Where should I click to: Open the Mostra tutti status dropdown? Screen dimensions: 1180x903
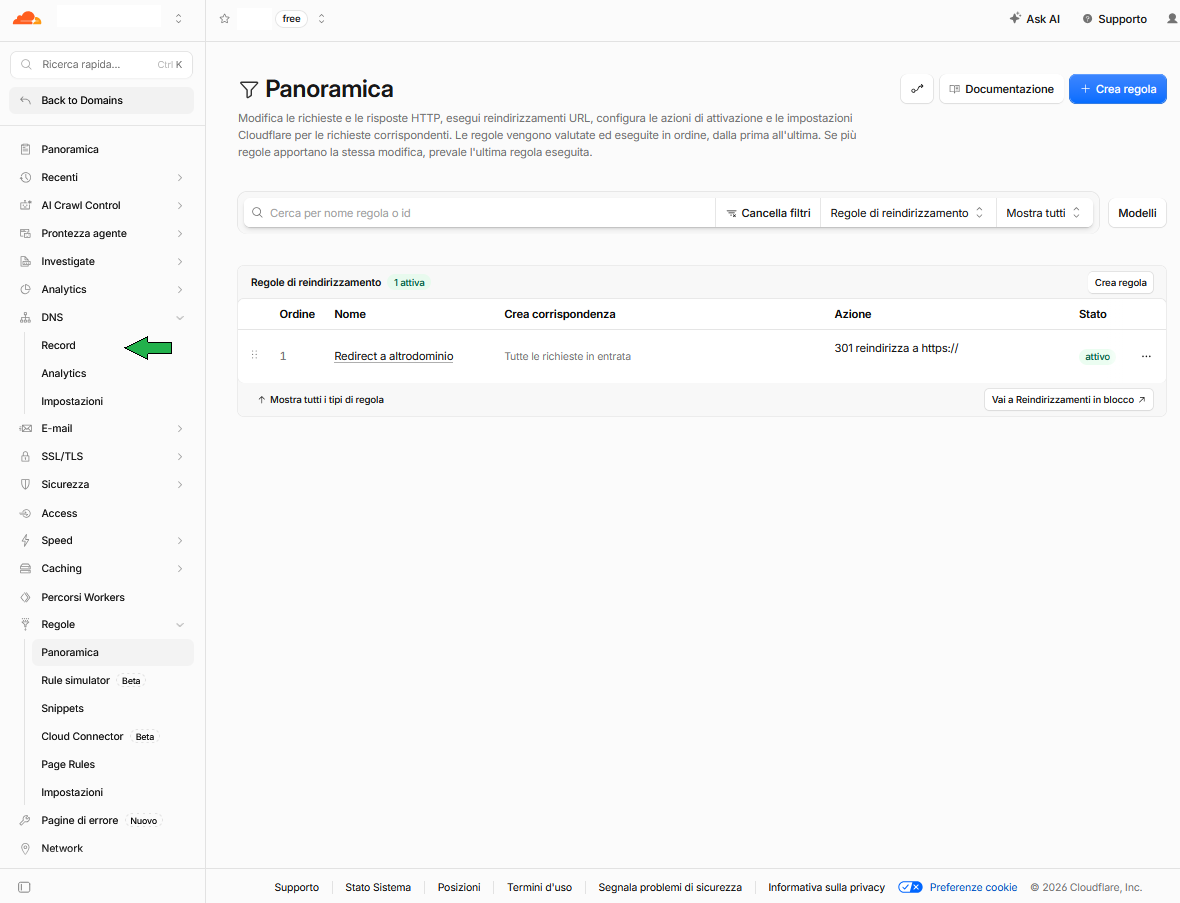click(x=1044, y=213)
